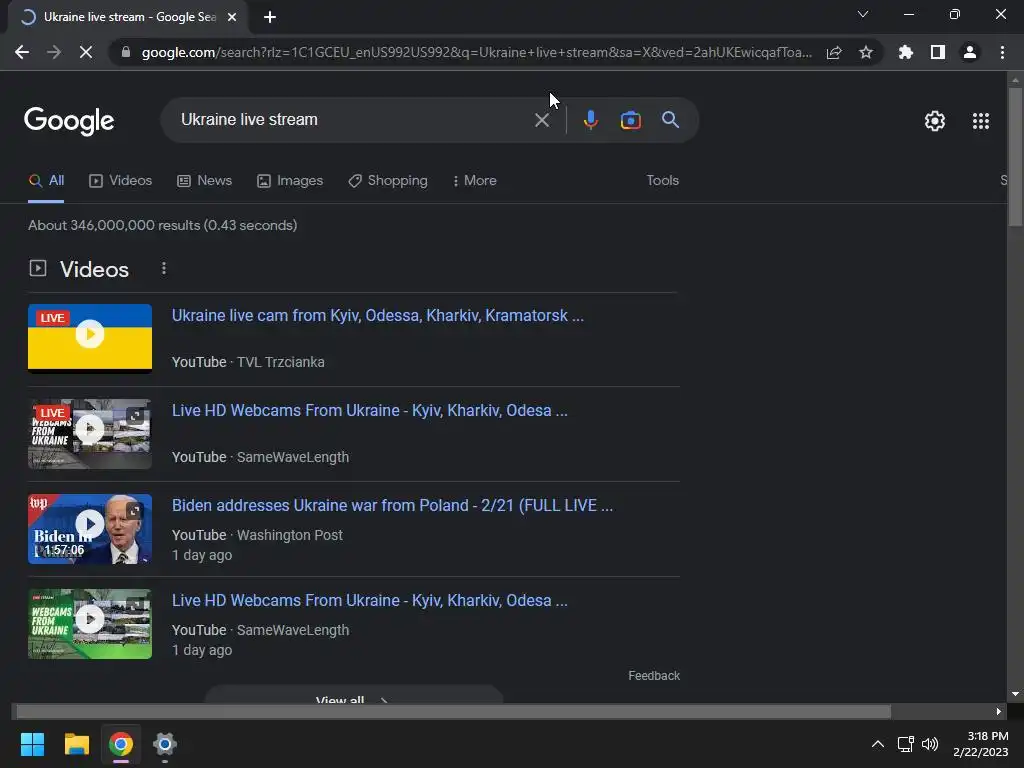The image size is (1024, 768).
Task: Search by image with the camera icon
Action: pyautogui.click(x=630, y=120)
